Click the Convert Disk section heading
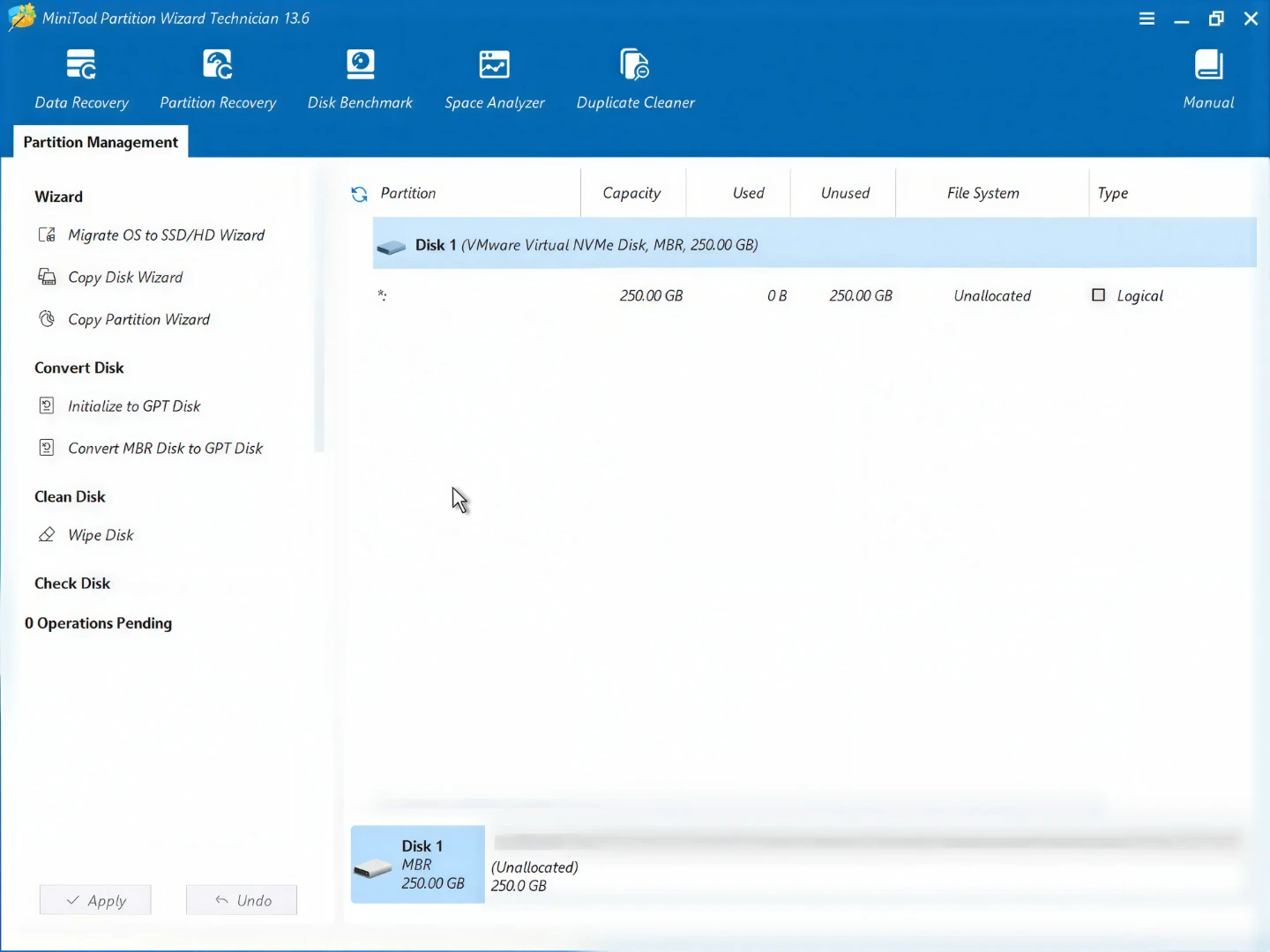Screen dimensions: 1270x952 [x=79, y=368]
